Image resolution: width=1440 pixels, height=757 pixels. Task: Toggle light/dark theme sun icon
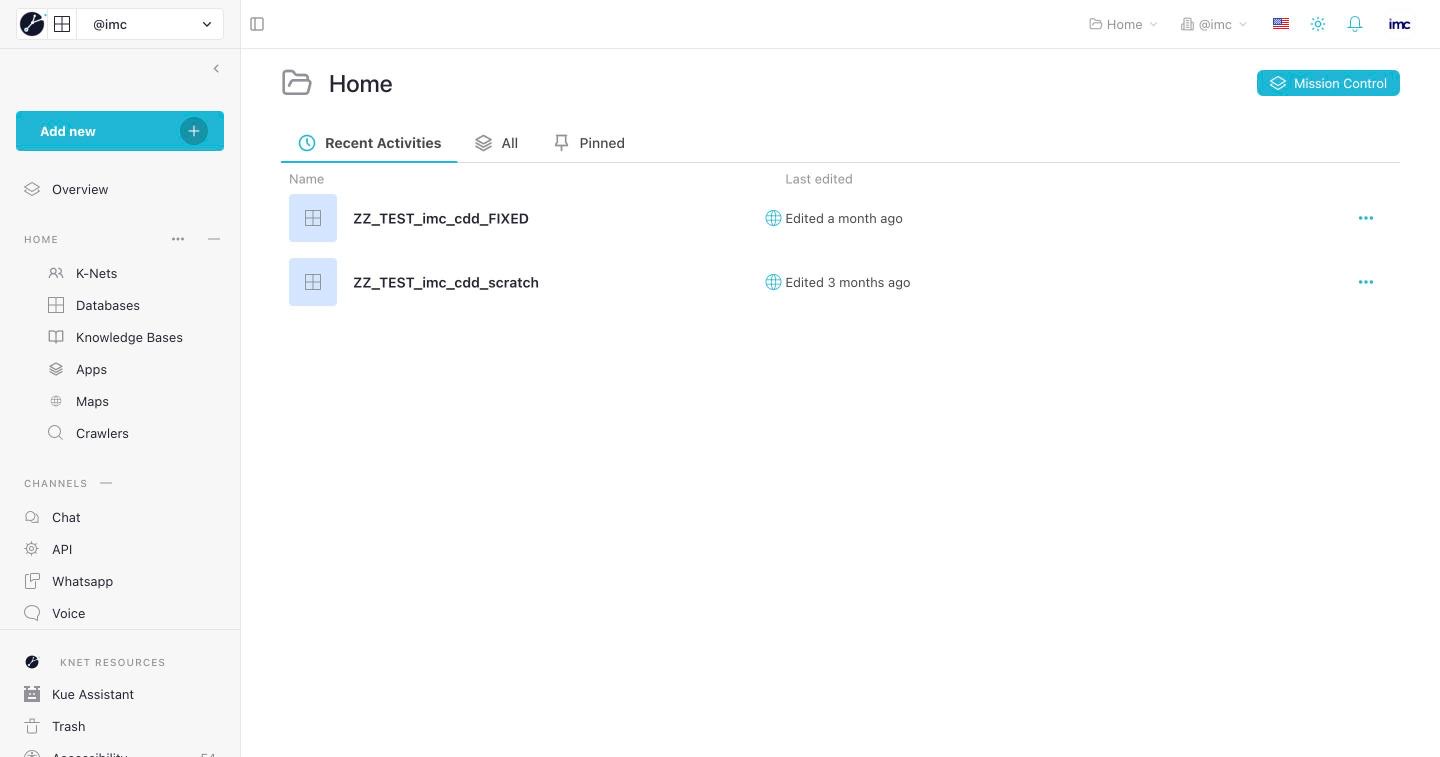[x=1318, y=24]
